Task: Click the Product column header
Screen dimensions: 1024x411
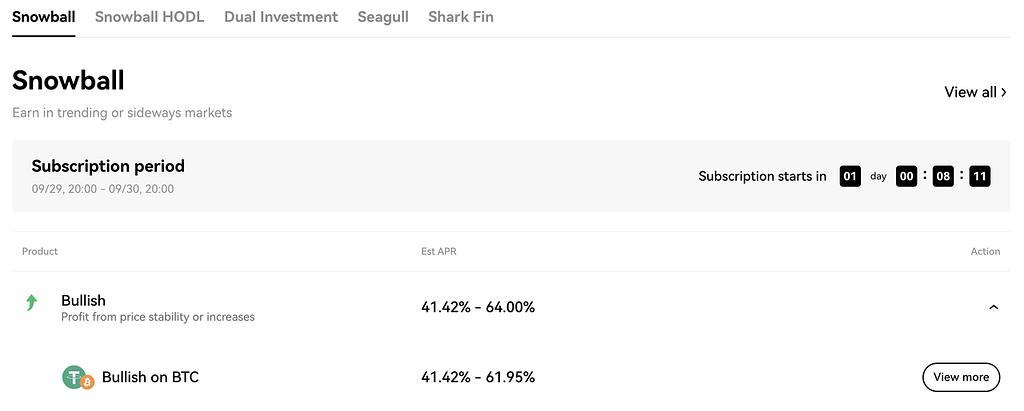Action: coord(40,251)
